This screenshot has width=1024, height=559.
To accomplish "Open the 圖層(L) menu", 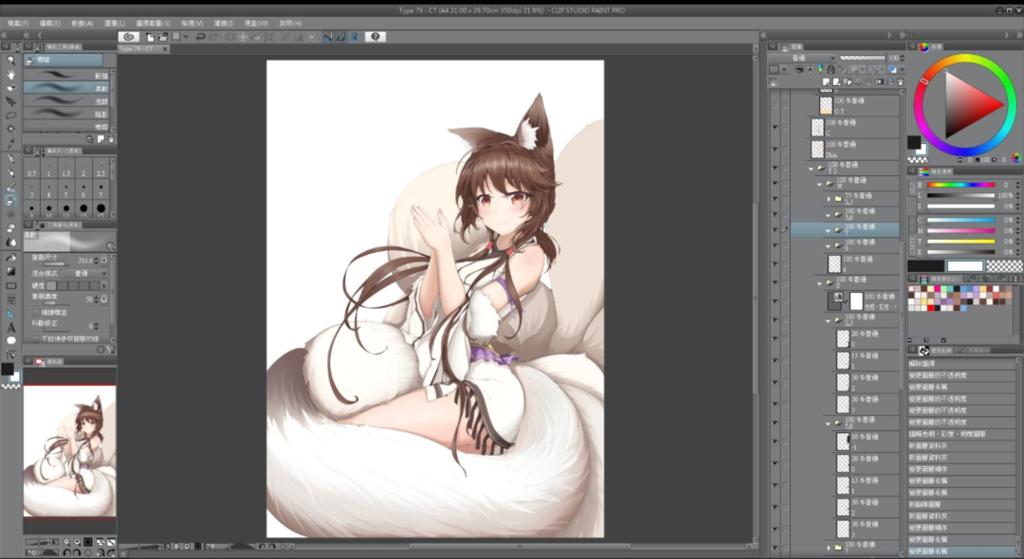I will point(116,23).
